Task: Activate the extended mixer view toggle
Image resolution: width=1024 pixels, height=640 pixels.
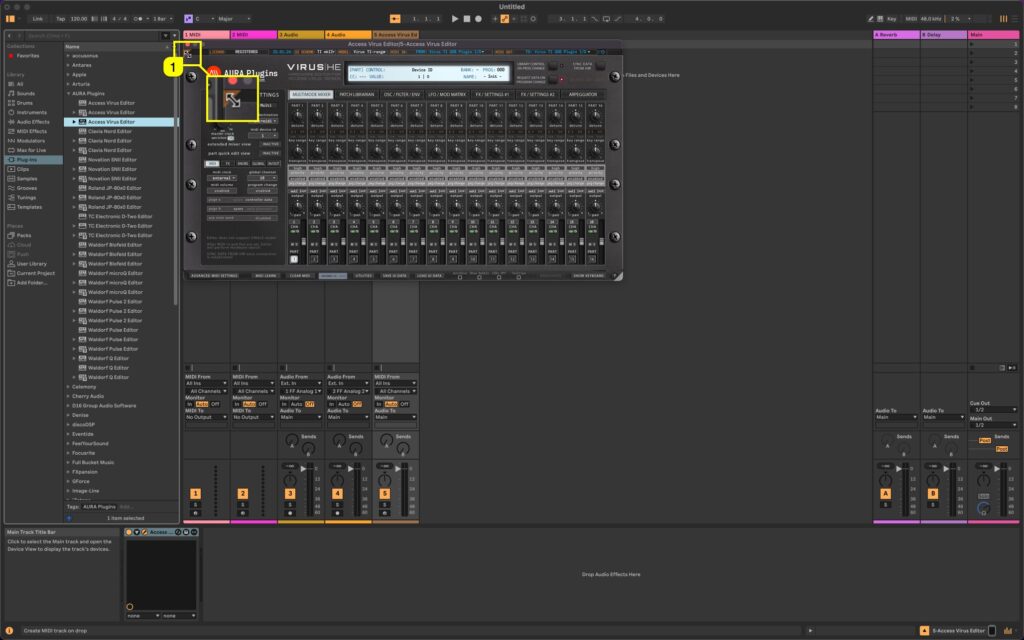Action: tap(271, 143)
